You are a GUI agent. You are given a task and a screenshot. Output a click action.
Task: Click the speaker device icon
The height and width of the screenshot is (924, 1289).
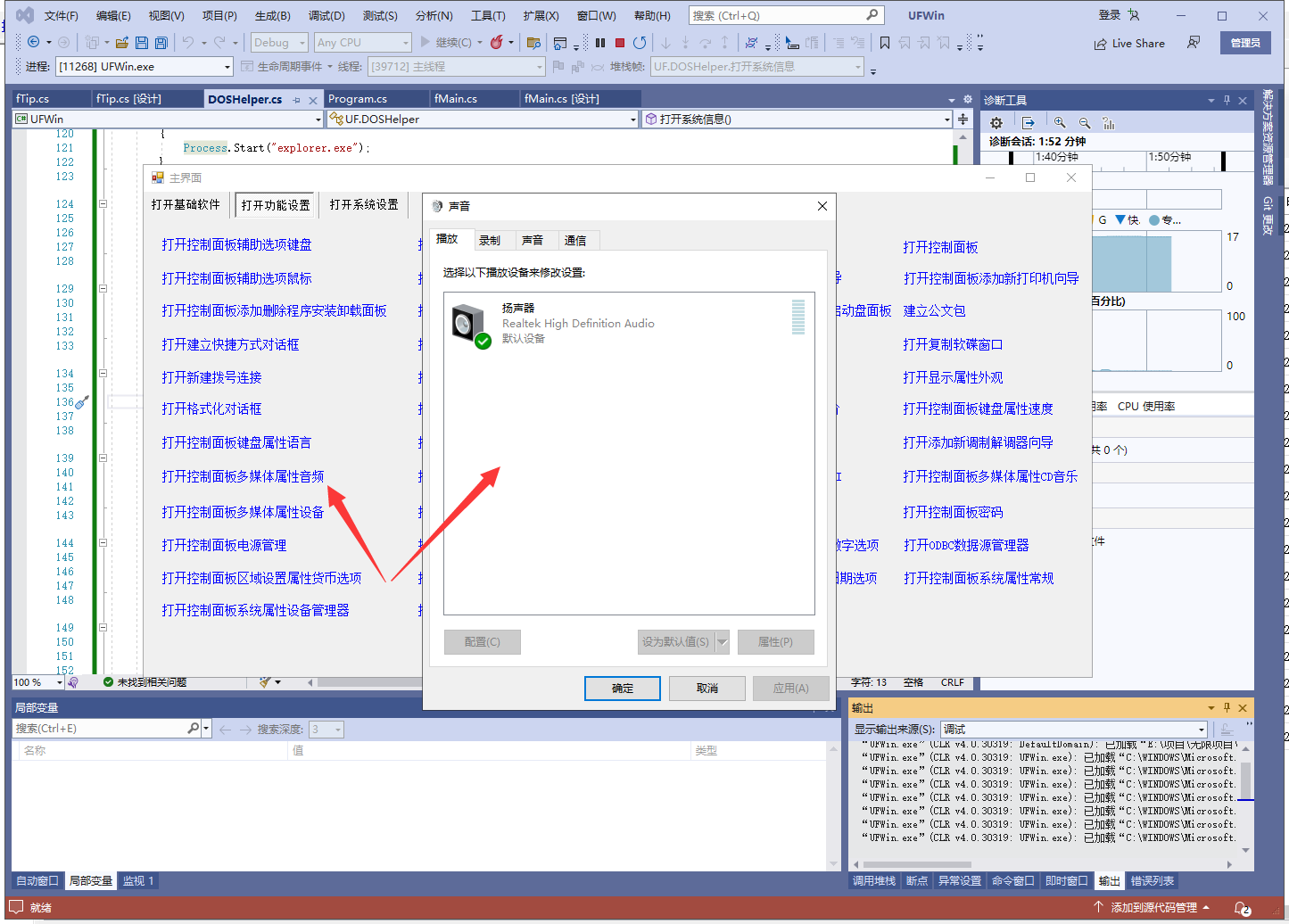tap(469, 324)
